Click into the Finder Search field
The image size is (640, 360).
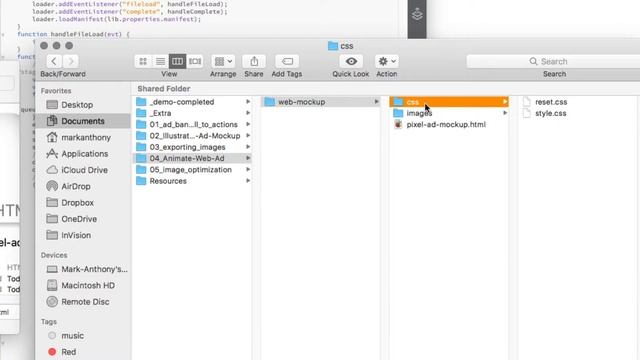[553, 61]
